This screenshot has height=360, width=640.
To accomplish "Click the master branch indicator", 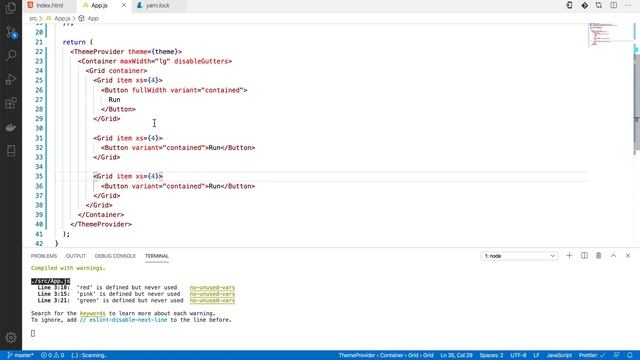I will (x=20, y=355).
